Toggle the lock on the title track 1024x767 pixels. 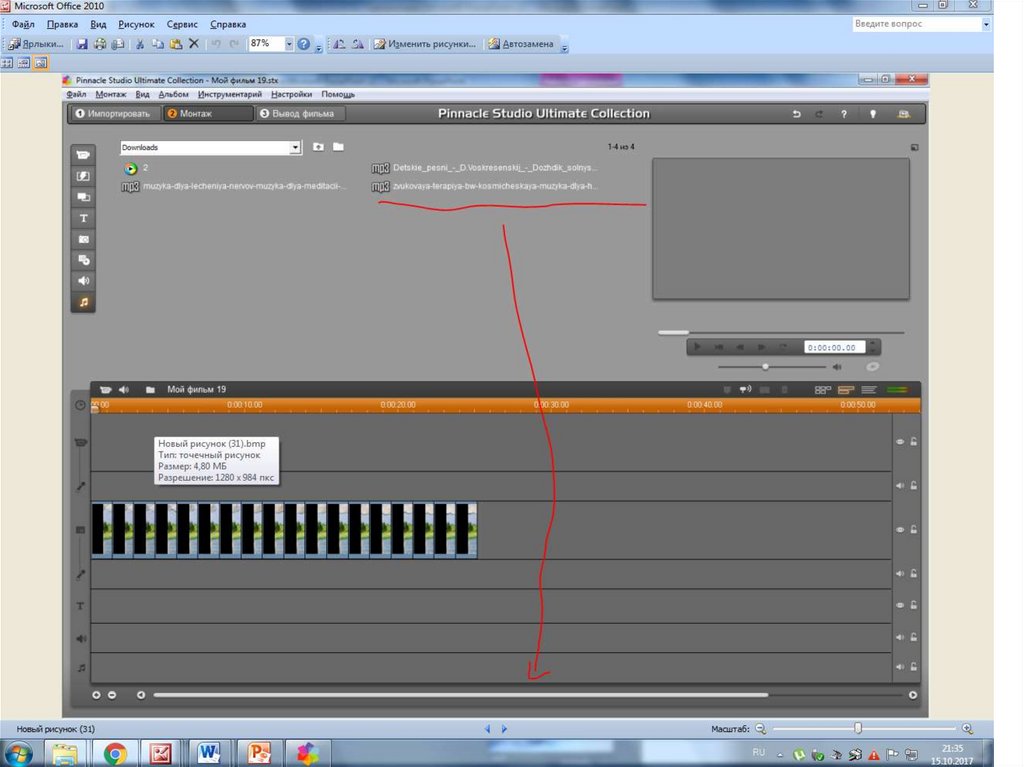point(913,605)
